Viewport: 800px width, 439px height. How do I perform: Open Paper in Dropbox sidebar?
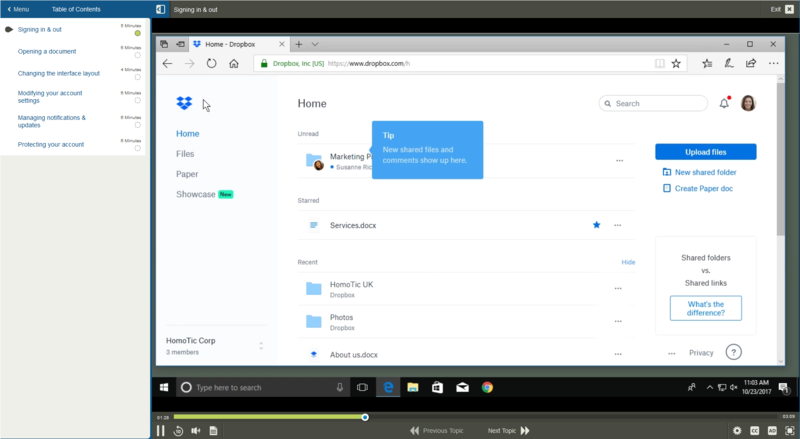[x=187, y=174]
